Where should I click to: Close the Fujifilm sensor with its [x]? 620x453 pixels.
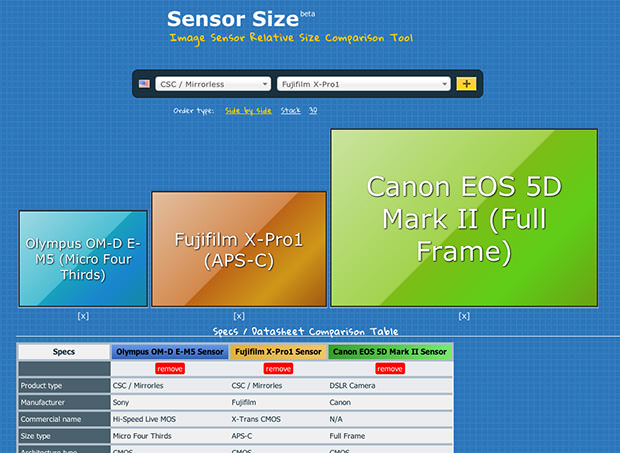coord(239,316)
